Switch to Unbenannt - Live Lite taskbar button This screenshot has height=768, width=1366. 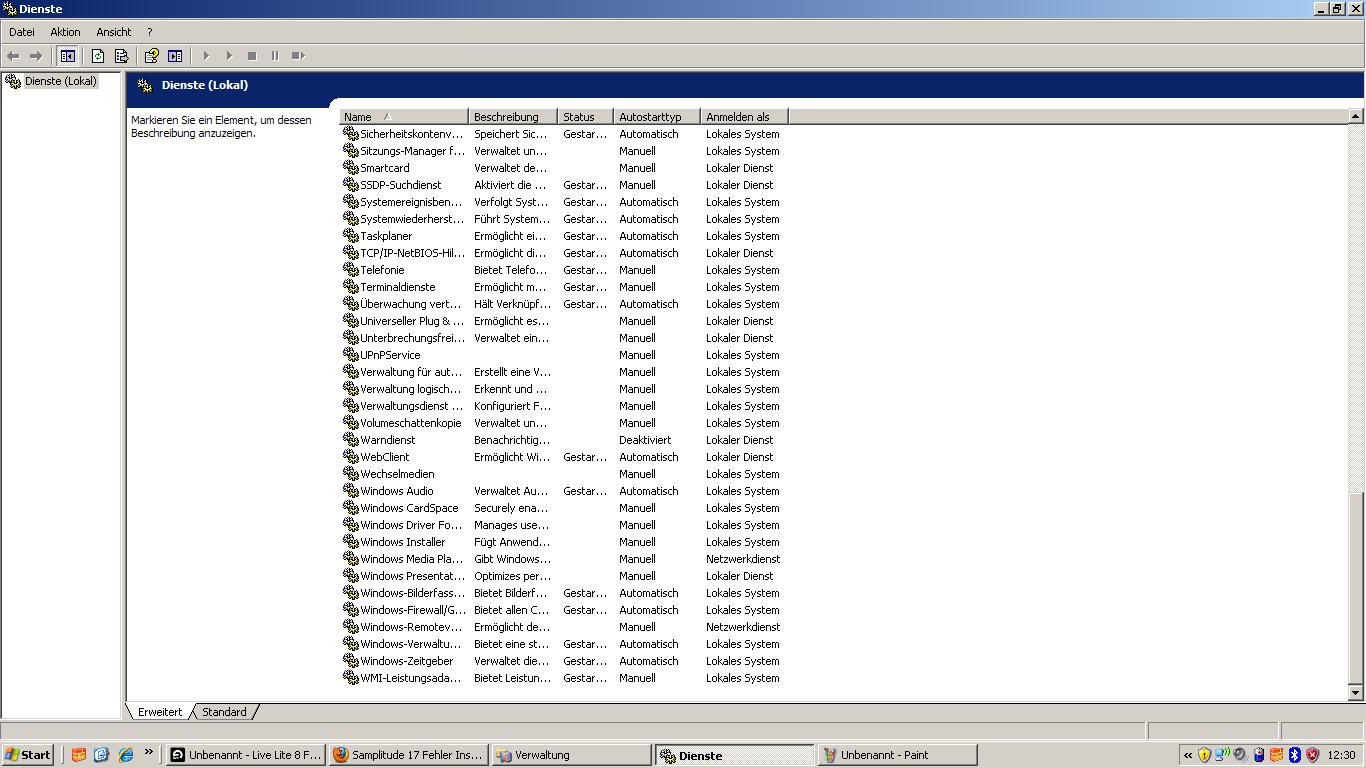245,755
